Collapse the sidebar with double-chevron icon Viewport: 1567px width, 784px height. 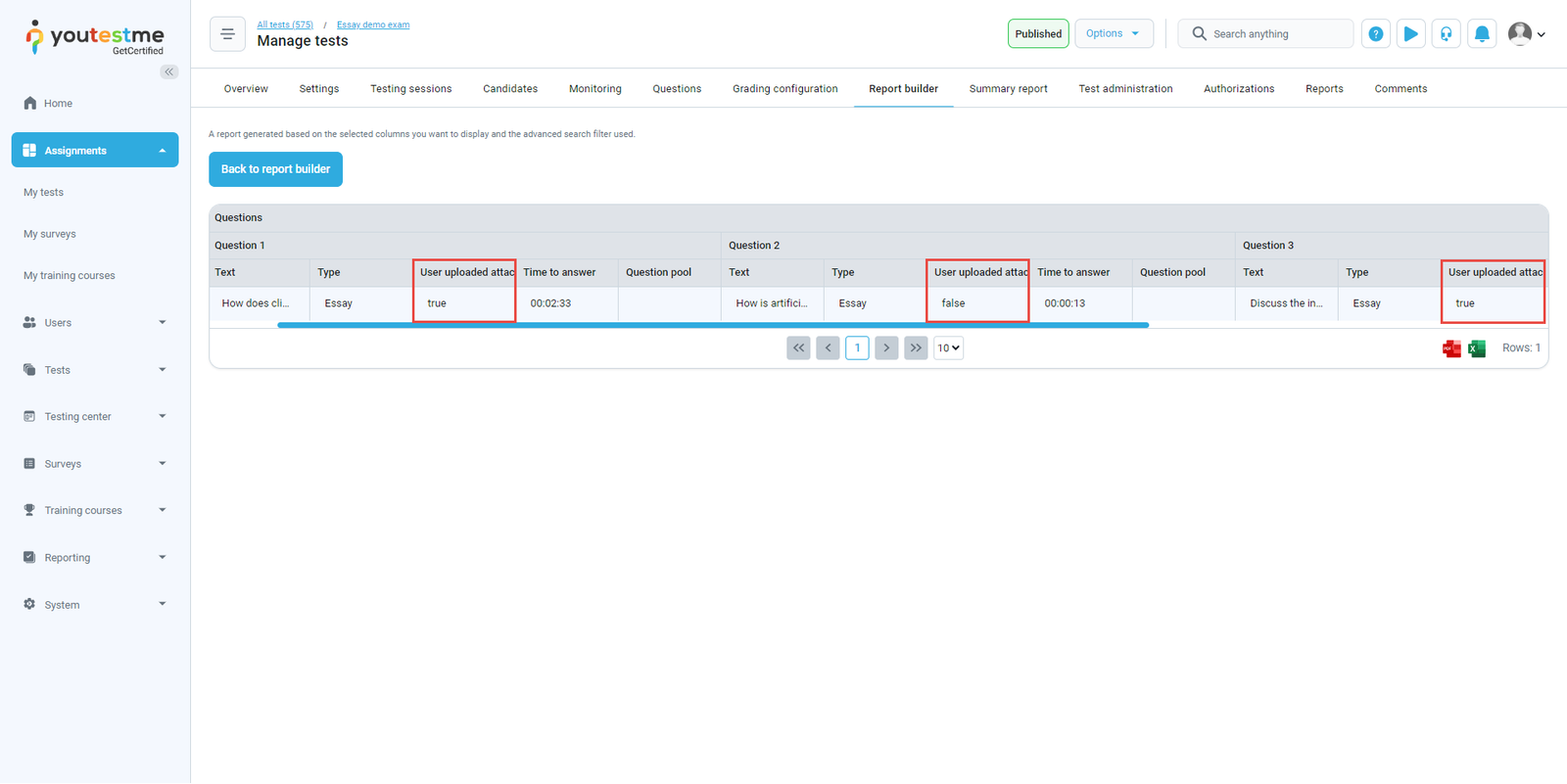[169, 71]
